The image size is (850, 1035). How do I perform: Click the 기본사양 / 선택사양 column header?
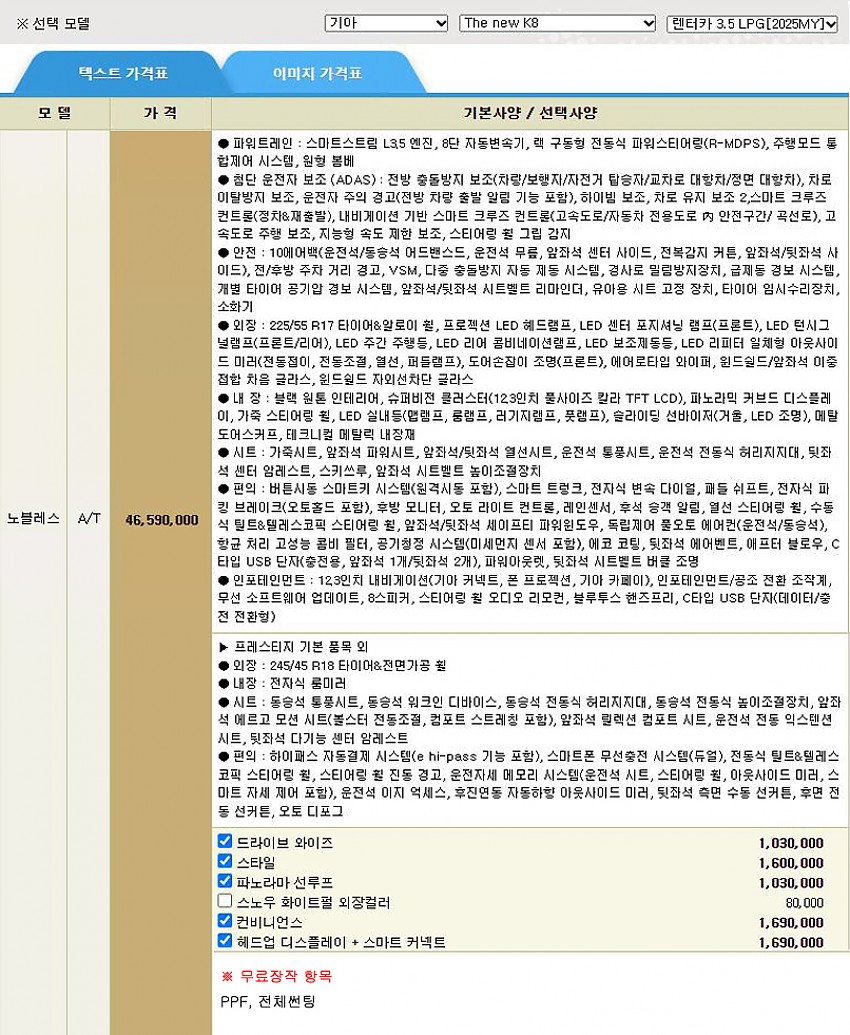coord(530,113)
